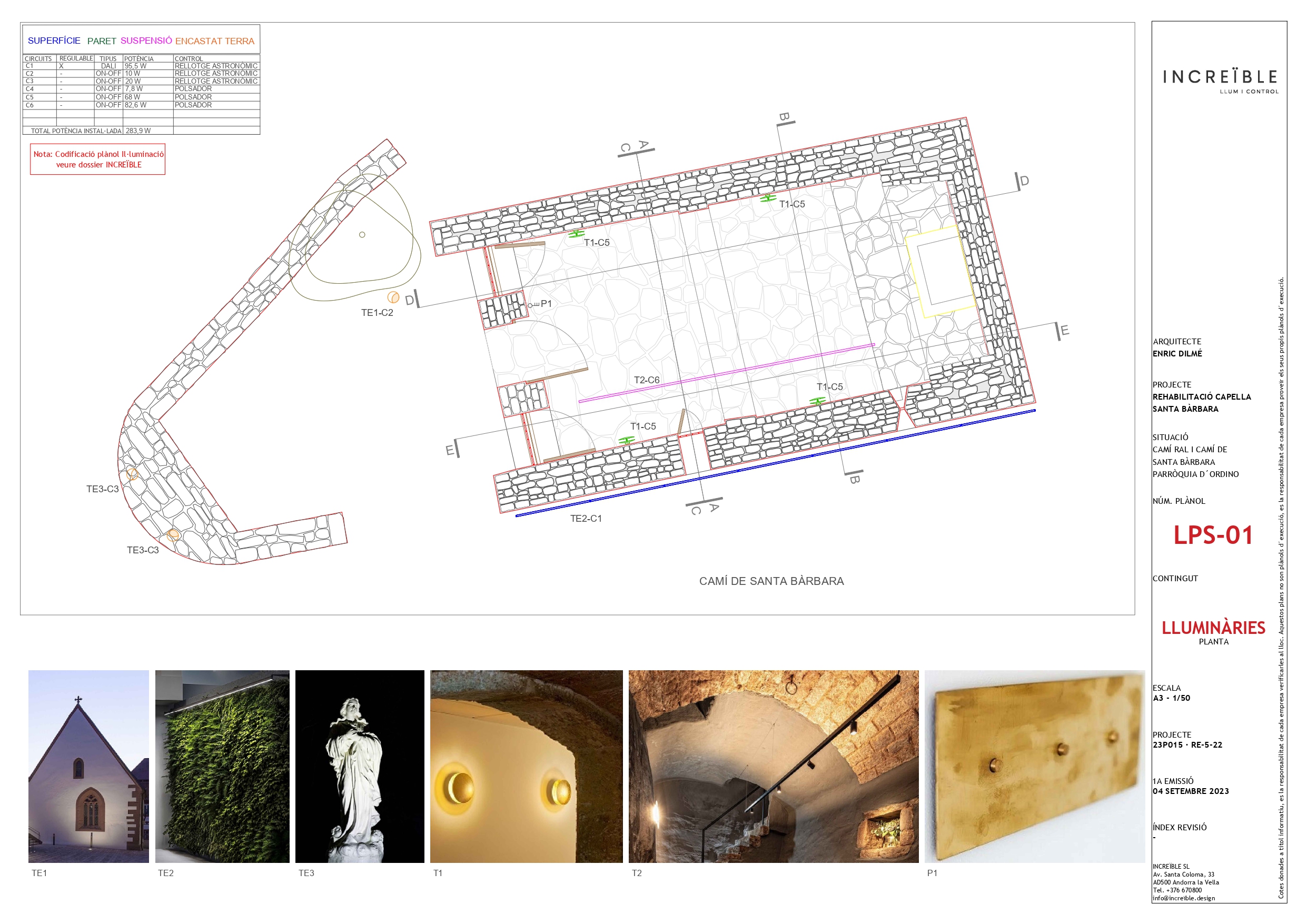Click the LPS-01 plan number
Screen dimensions: 1307x924
[1213, 535]
